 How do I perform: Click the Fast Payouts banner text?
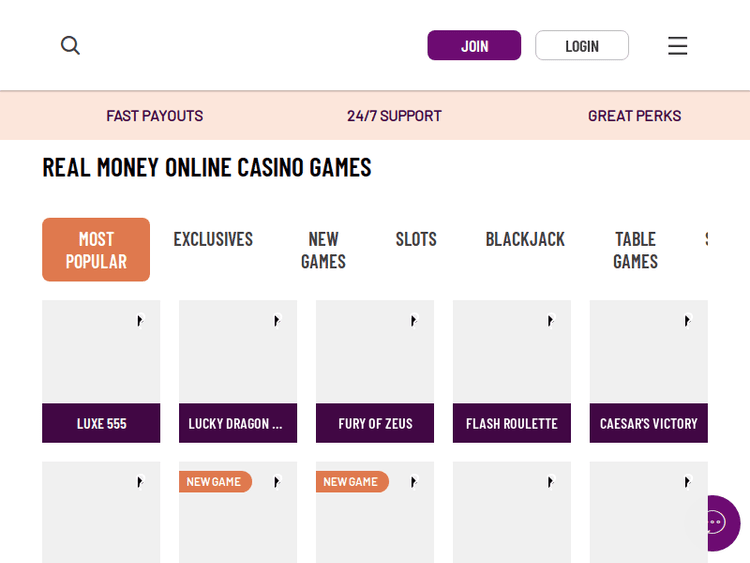click(x=155, y=116)
